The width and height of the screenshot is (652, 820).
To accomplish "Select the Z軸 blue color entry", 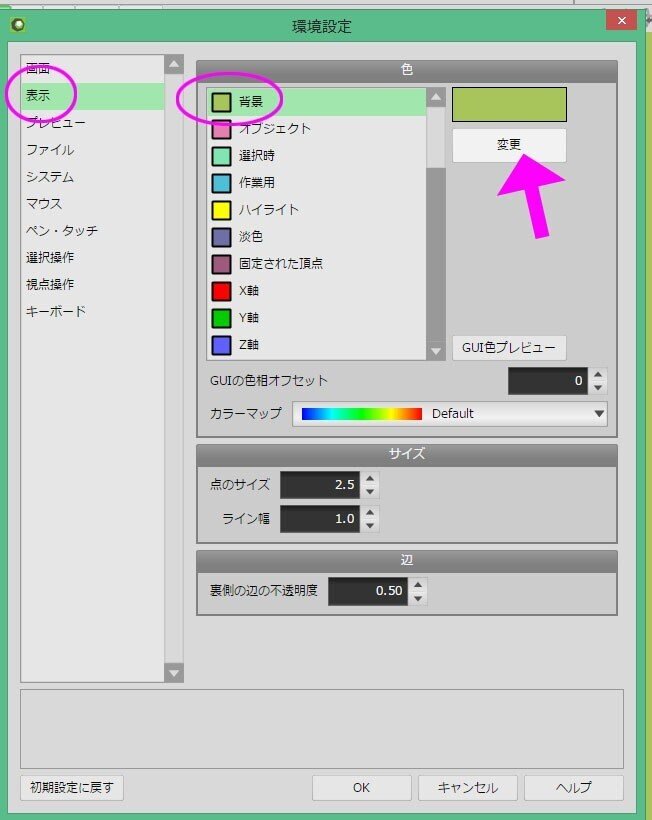I will 316,345.
